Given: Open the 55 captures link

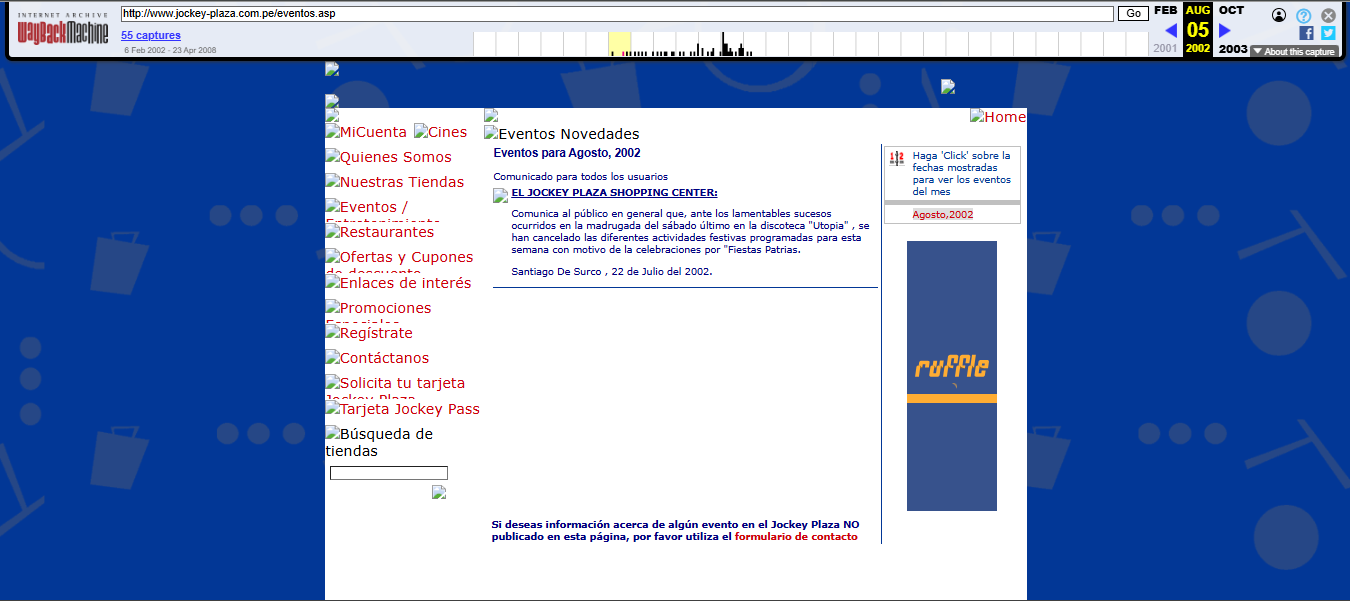Looking at the screenshot, I should coord(151,35).
